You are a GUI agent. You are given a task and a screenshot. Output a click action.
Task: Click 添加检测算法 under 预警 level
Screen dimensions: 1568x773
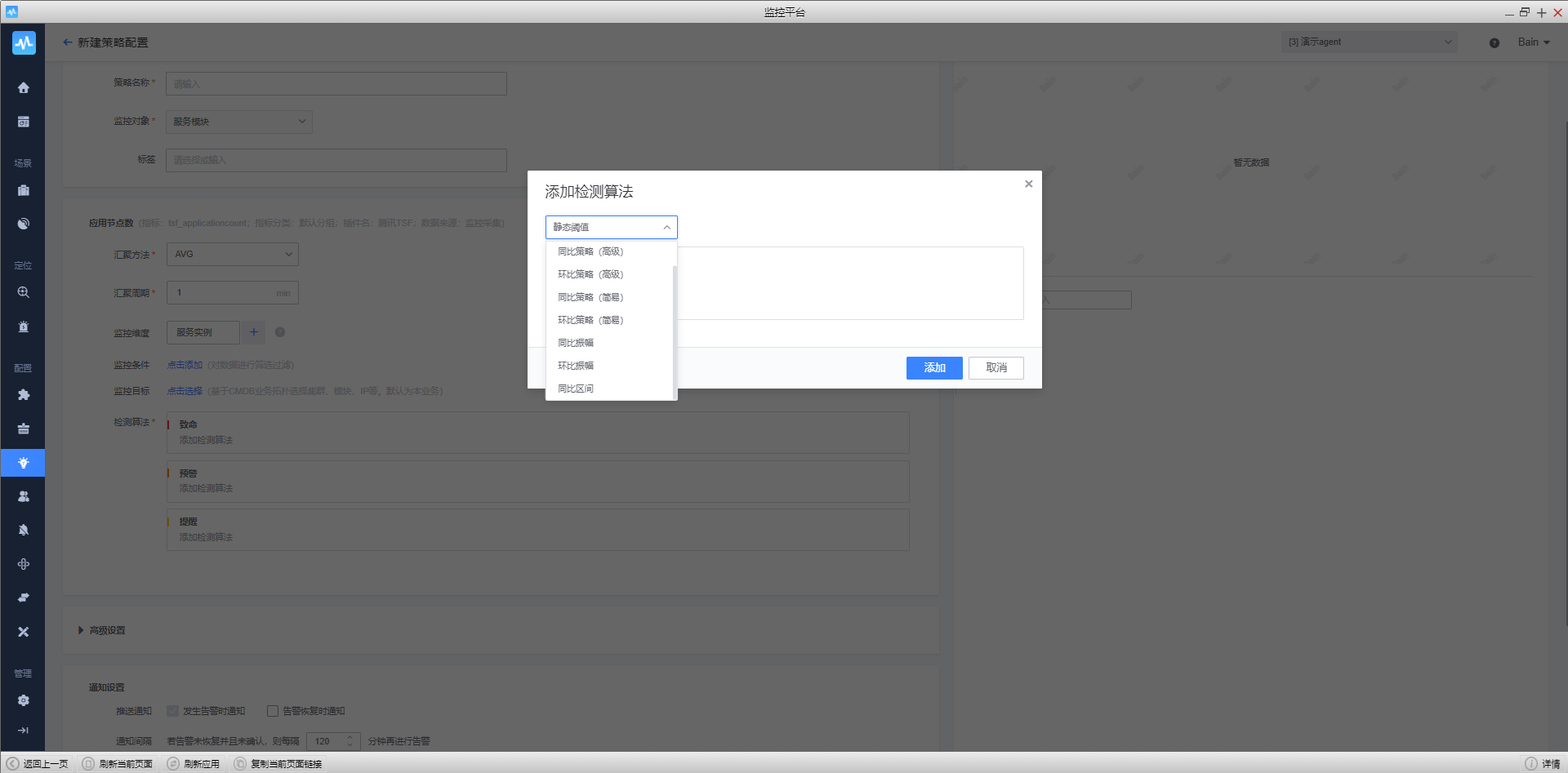click(x=206, y=488)
